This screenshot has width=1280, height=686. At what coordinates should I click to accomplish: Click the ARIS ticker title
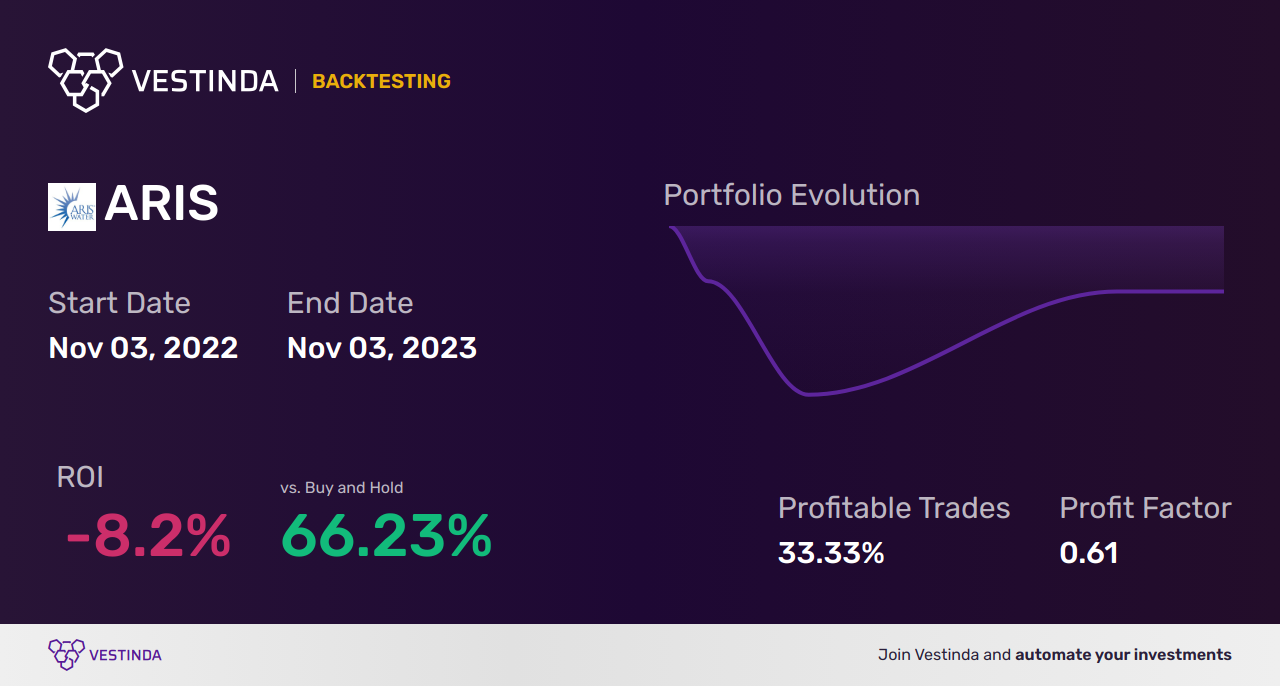coord(161,205)
